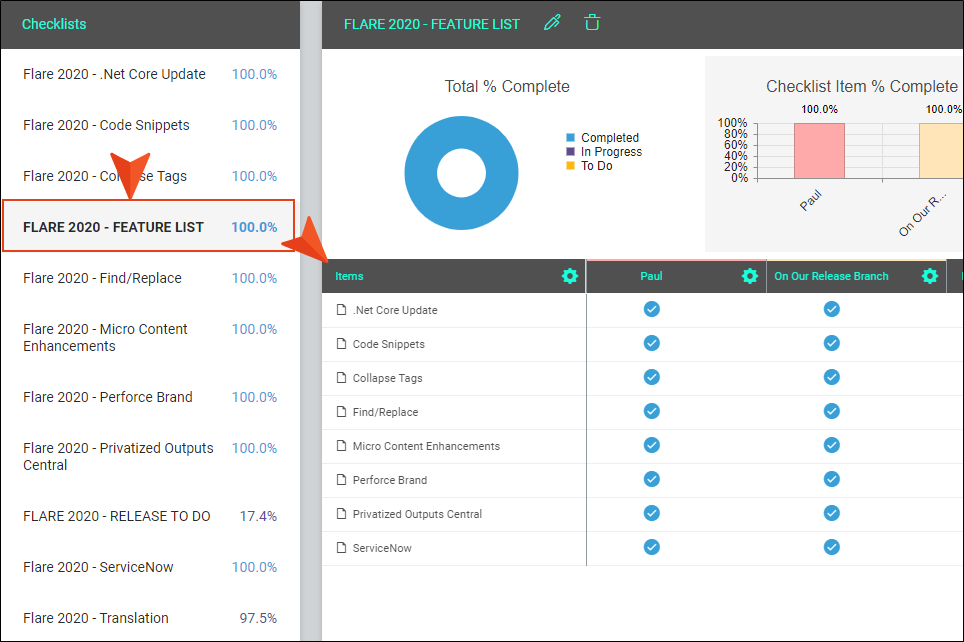
Task: Click the Items column header
Action: tap(349, 276)
